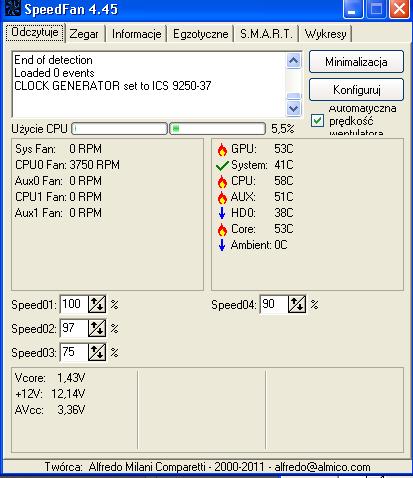
Task: Adjust the Speed04 up/down spinner
Action: coord(297,304)
